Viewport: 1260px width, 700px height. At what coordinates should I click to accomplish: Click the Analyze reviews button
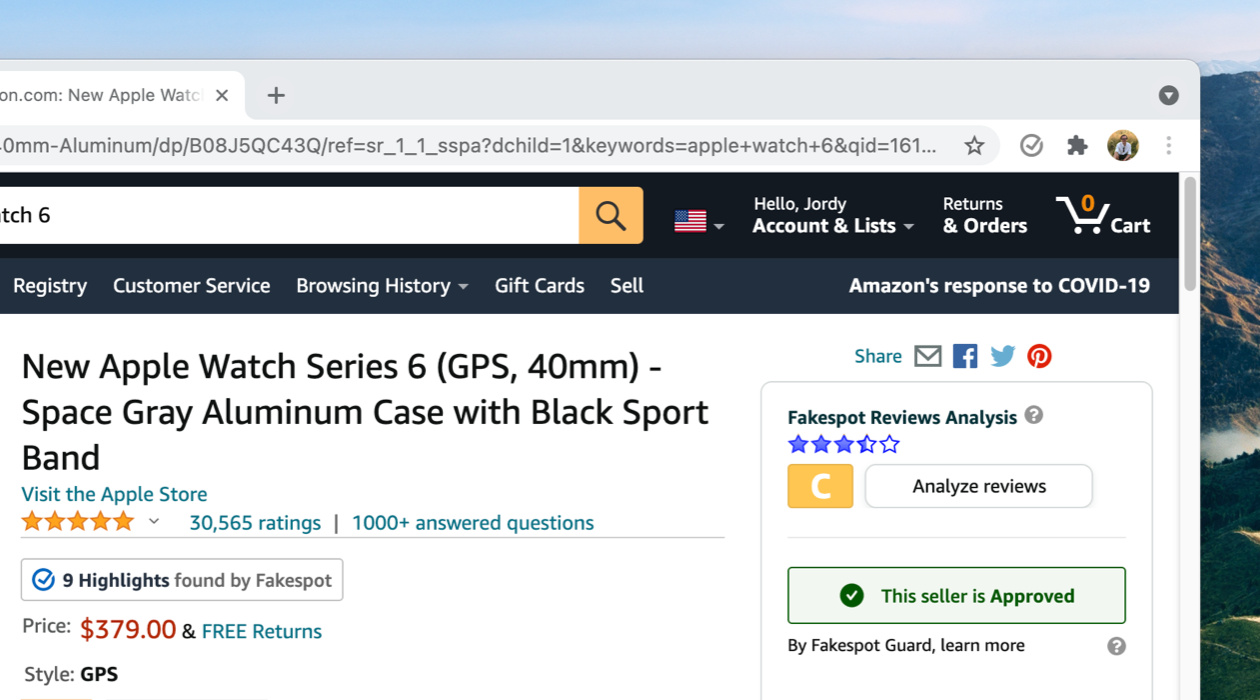(x=979, y=487)
